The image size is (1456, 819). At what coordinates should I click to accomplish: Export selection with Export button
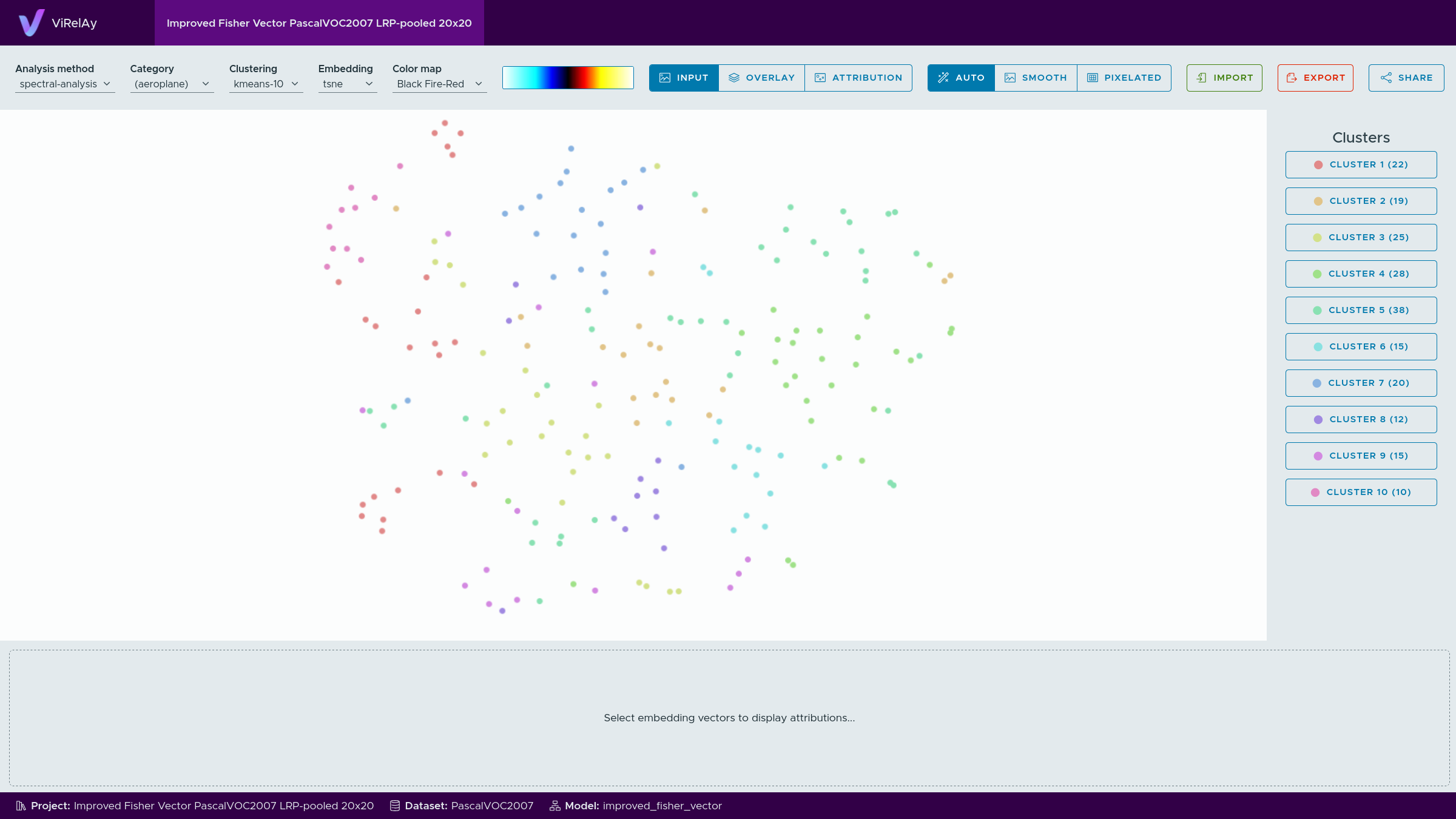[1315, 78]
